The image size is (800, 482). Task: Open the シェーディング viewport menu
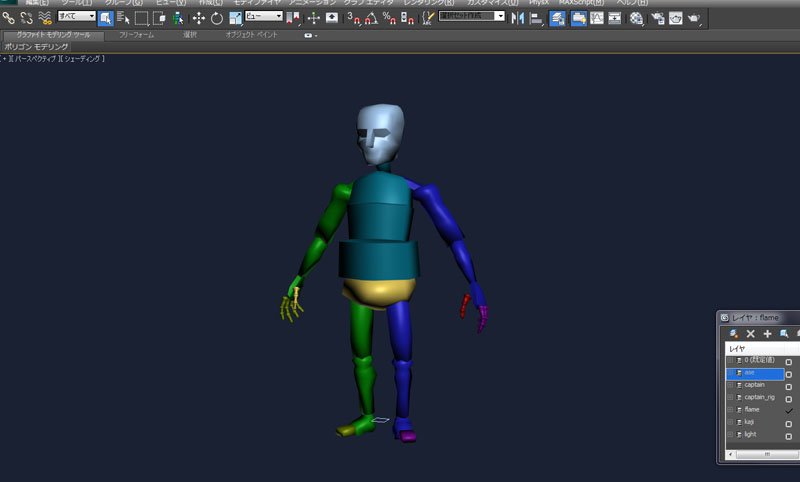82,59
